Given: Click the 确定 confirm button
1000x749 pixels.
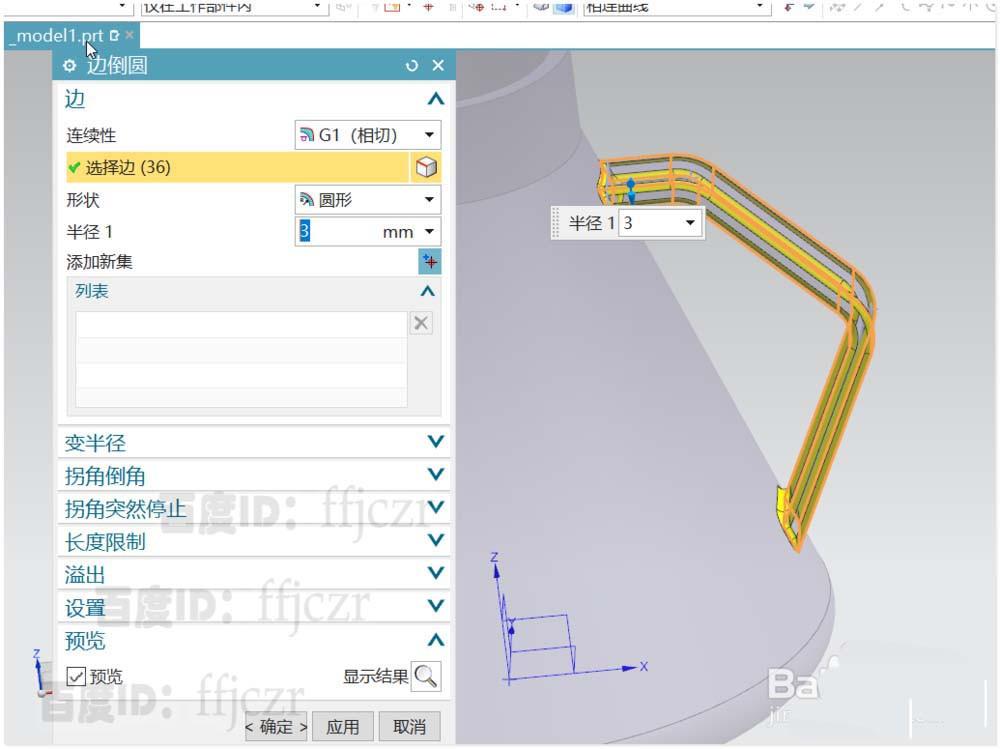Looking at the screenshot, I should click(x=275, y=727).
